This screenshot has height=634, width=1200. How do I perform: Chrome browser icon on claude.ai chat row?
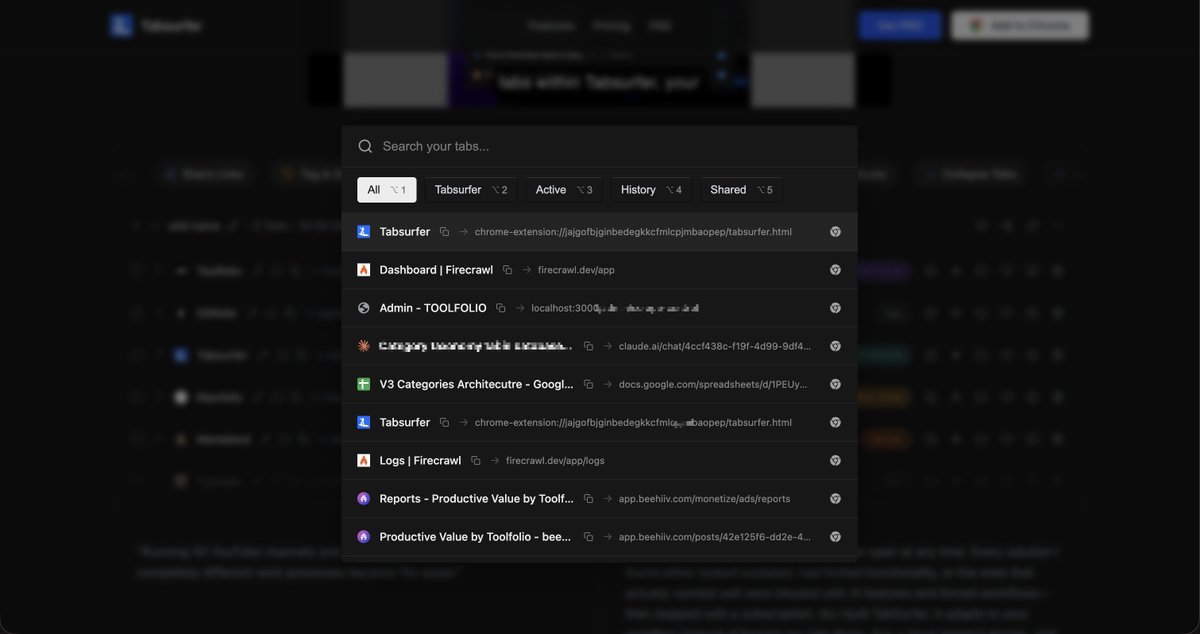tap(835, 346)
